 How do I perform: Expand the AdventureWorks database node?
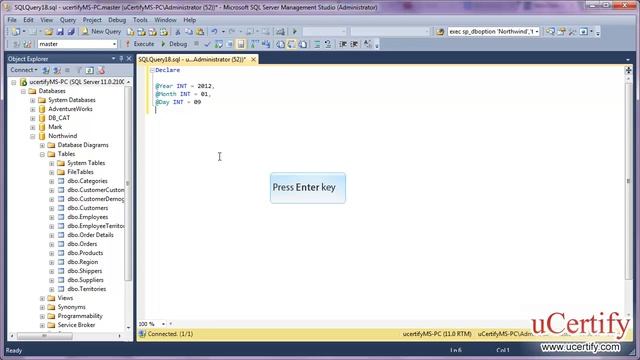(33, 109)
